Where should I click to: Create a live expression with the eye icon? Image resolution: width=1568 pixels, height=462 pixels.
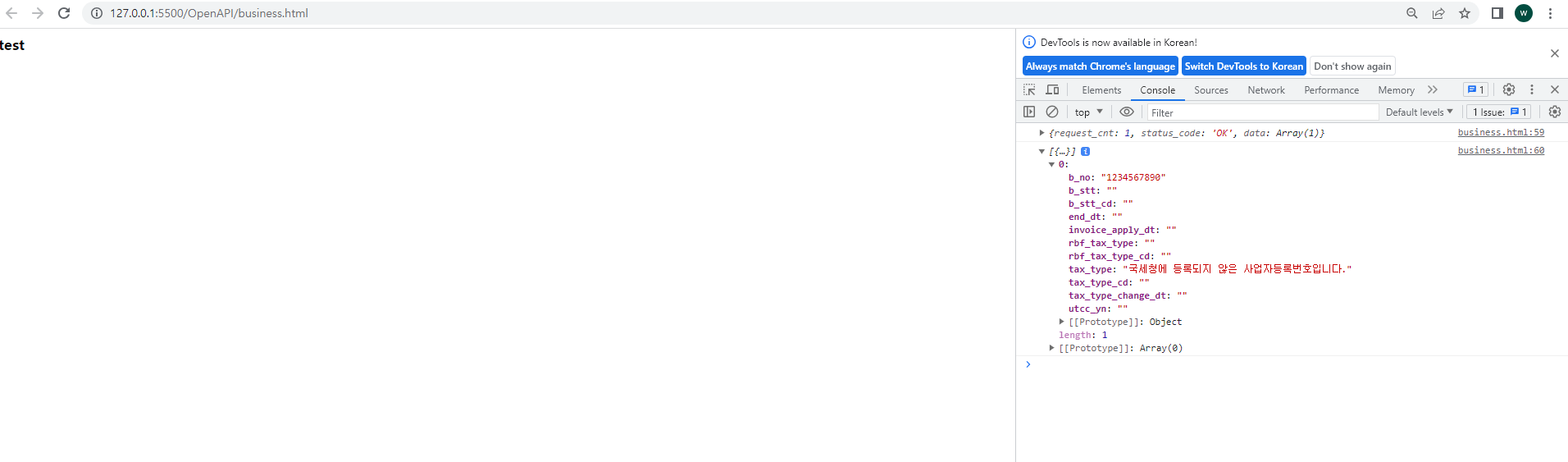tap(1127, 112)
